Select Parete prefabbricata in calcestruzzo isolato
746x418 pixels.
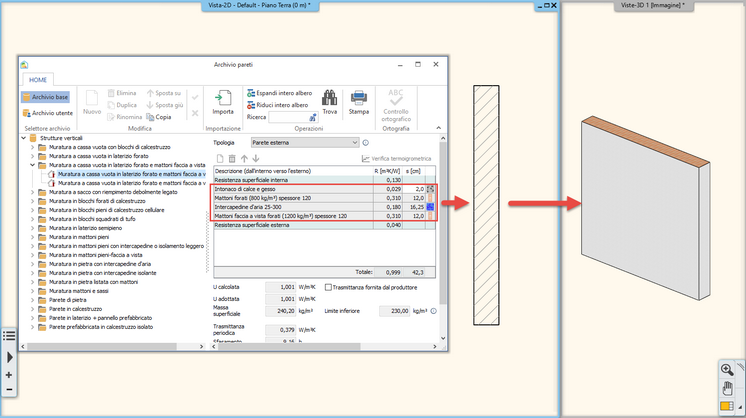tap(101, 327)
